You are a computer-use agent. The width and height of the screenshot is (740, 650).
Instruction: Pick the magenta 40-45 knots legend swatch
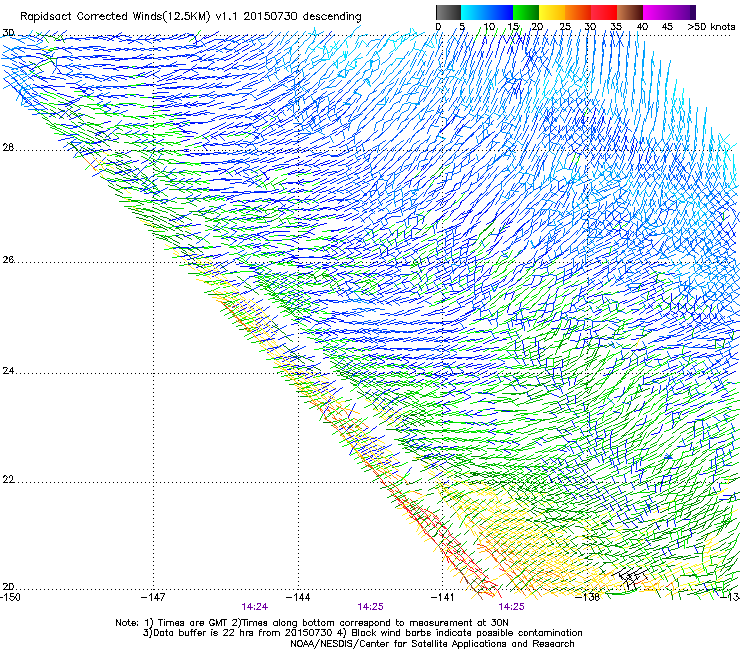pos(656,12)
